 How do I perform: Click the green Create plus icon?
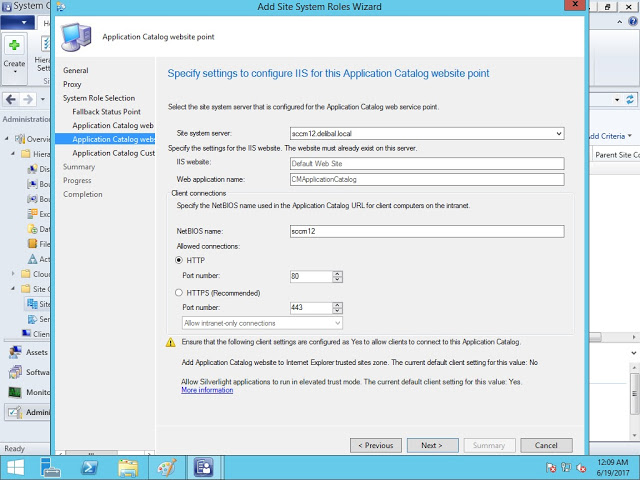pyautogui.click(x=14, y=46)
